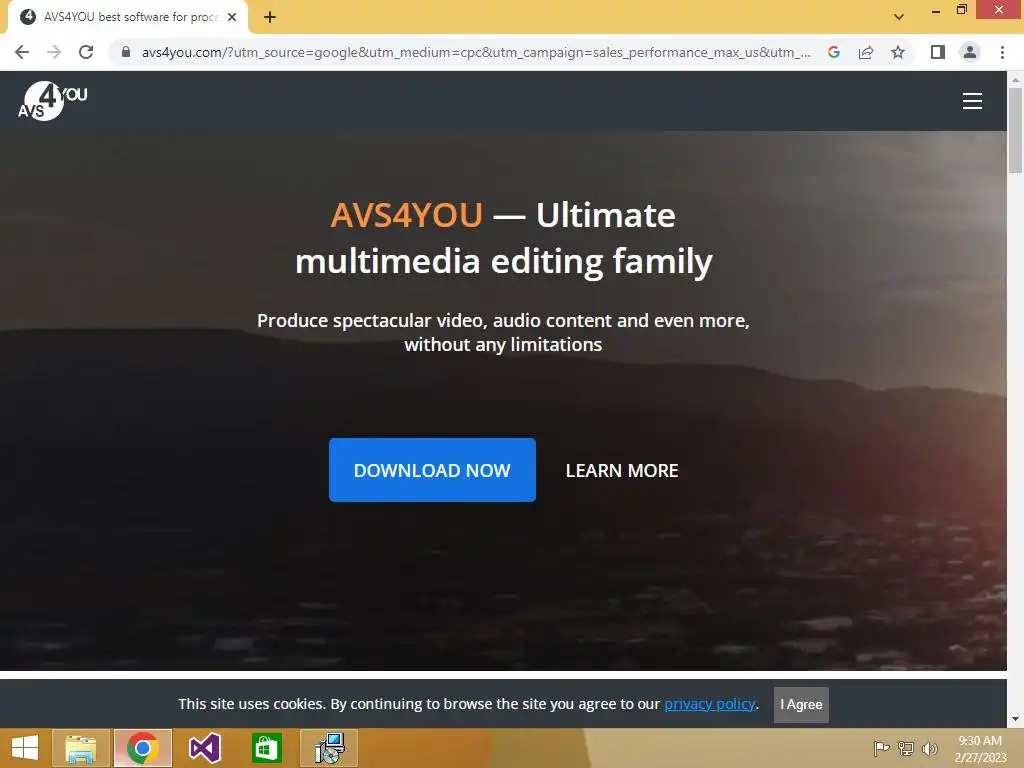Click the installer setup taskbar icon
Viewport: 1024px width, 768px height.
(329, 748)
